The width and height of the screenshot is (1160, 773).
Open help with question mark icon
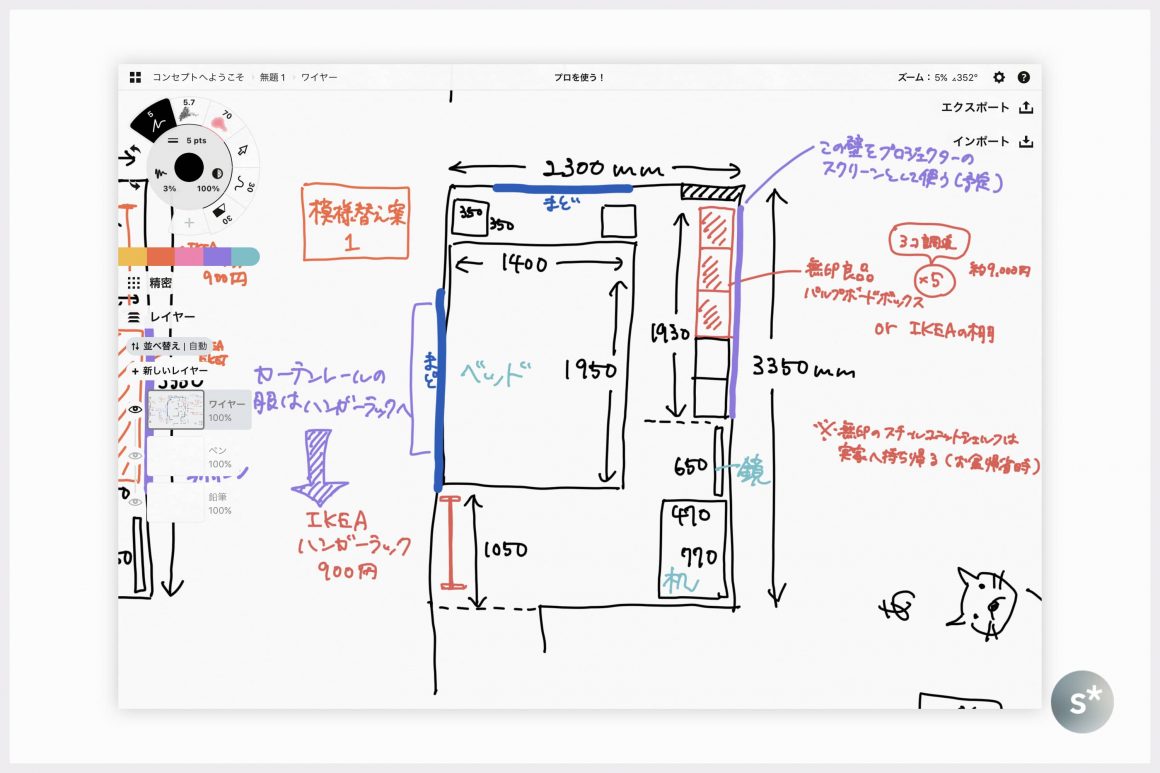(x=1023, y=77)
